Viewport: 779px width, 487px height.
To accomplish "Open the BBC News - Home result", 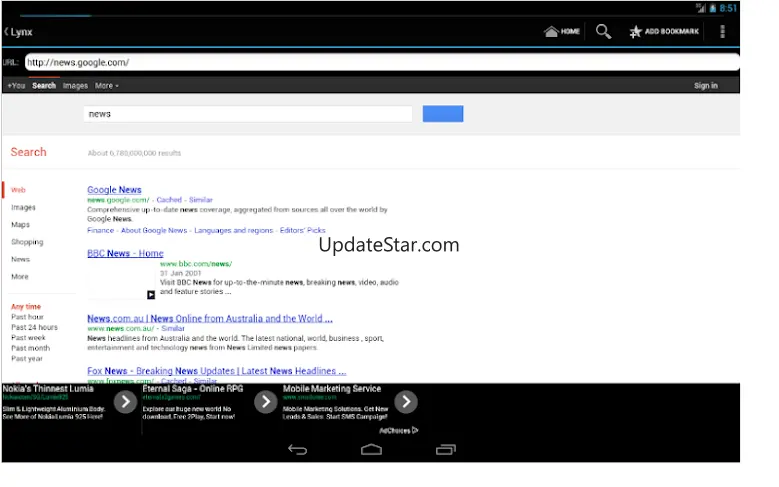I will [x=125, y=253].
